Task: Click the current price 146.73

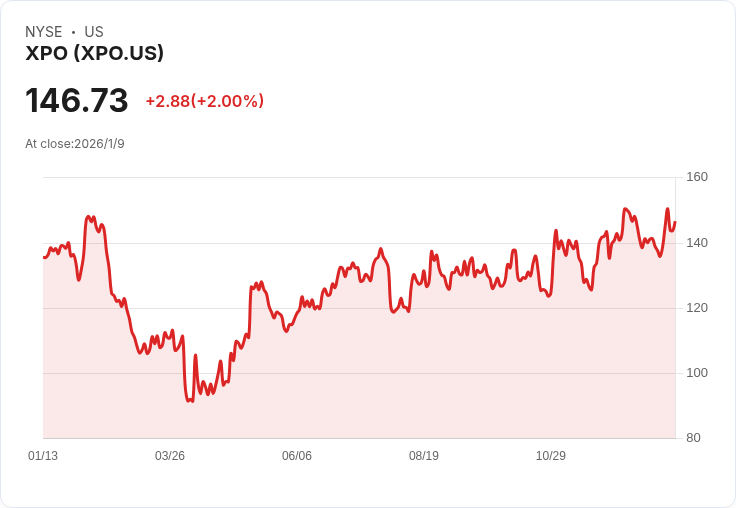Action: click(77, 101)
